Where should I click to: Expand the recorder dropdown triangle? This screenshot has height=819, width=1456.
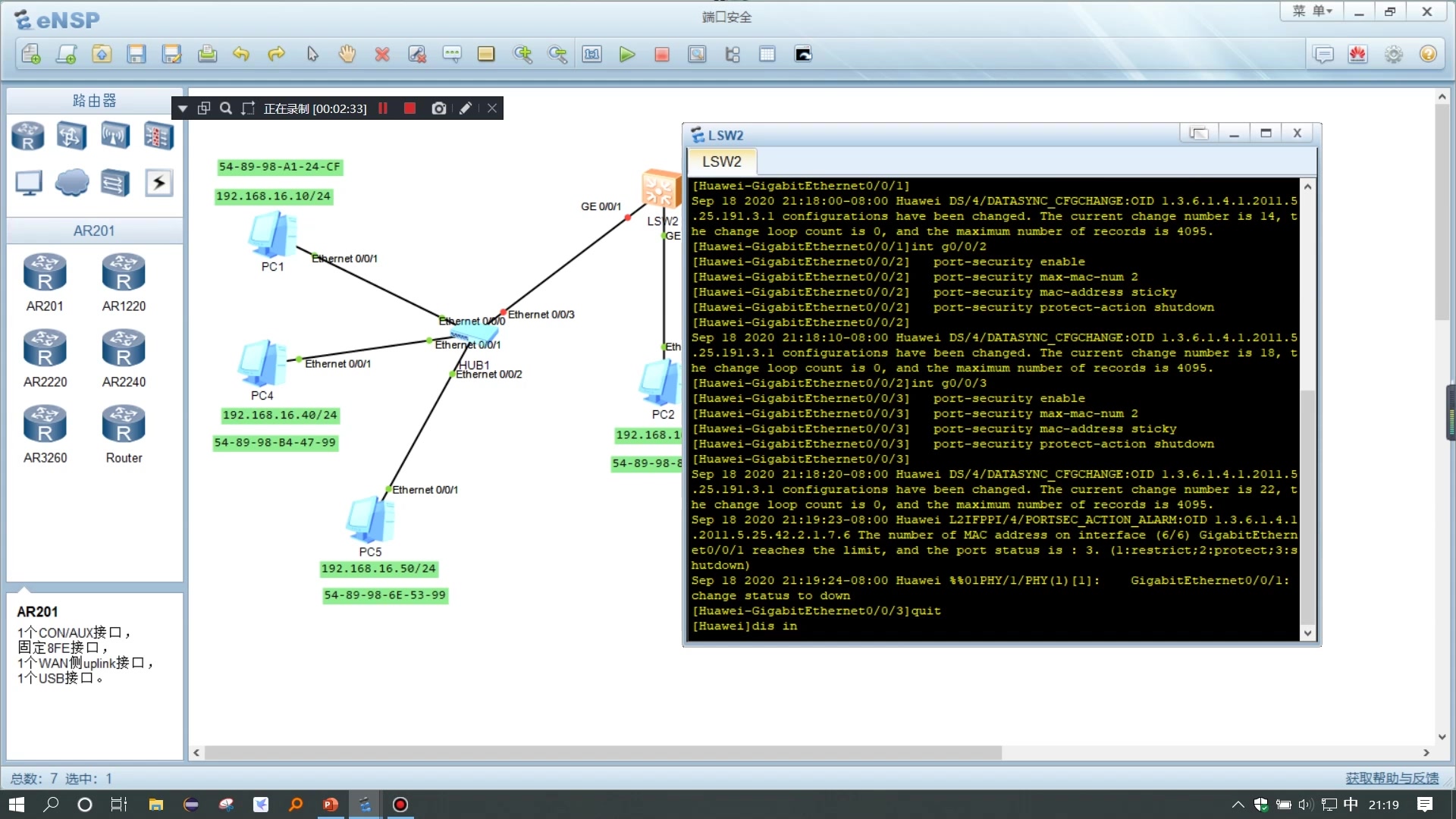tap(183, 108)
